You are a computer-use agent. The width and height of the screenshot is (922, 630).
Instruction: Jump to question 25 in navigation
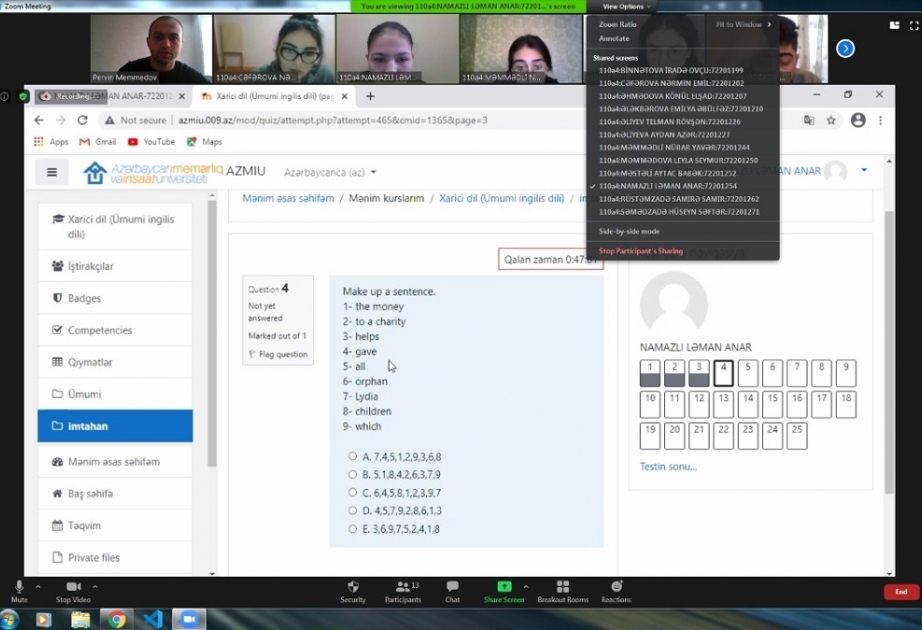pyautogui.click(x=797, y=436)
